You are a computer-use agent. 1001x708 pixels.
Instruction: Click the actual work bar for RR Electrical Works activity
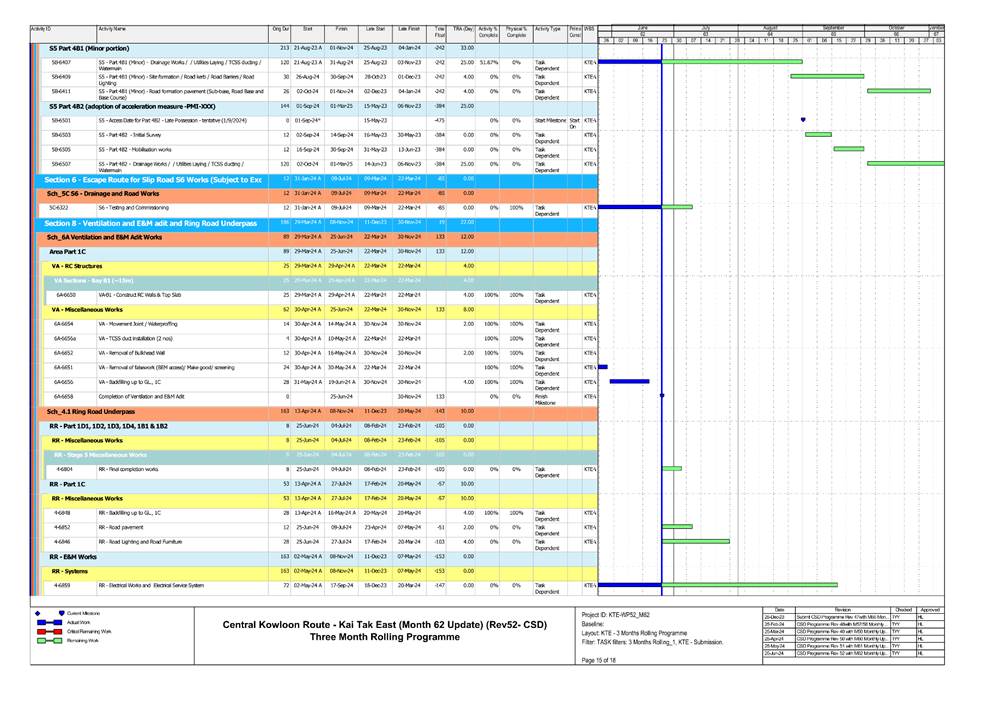click(630, 584)
